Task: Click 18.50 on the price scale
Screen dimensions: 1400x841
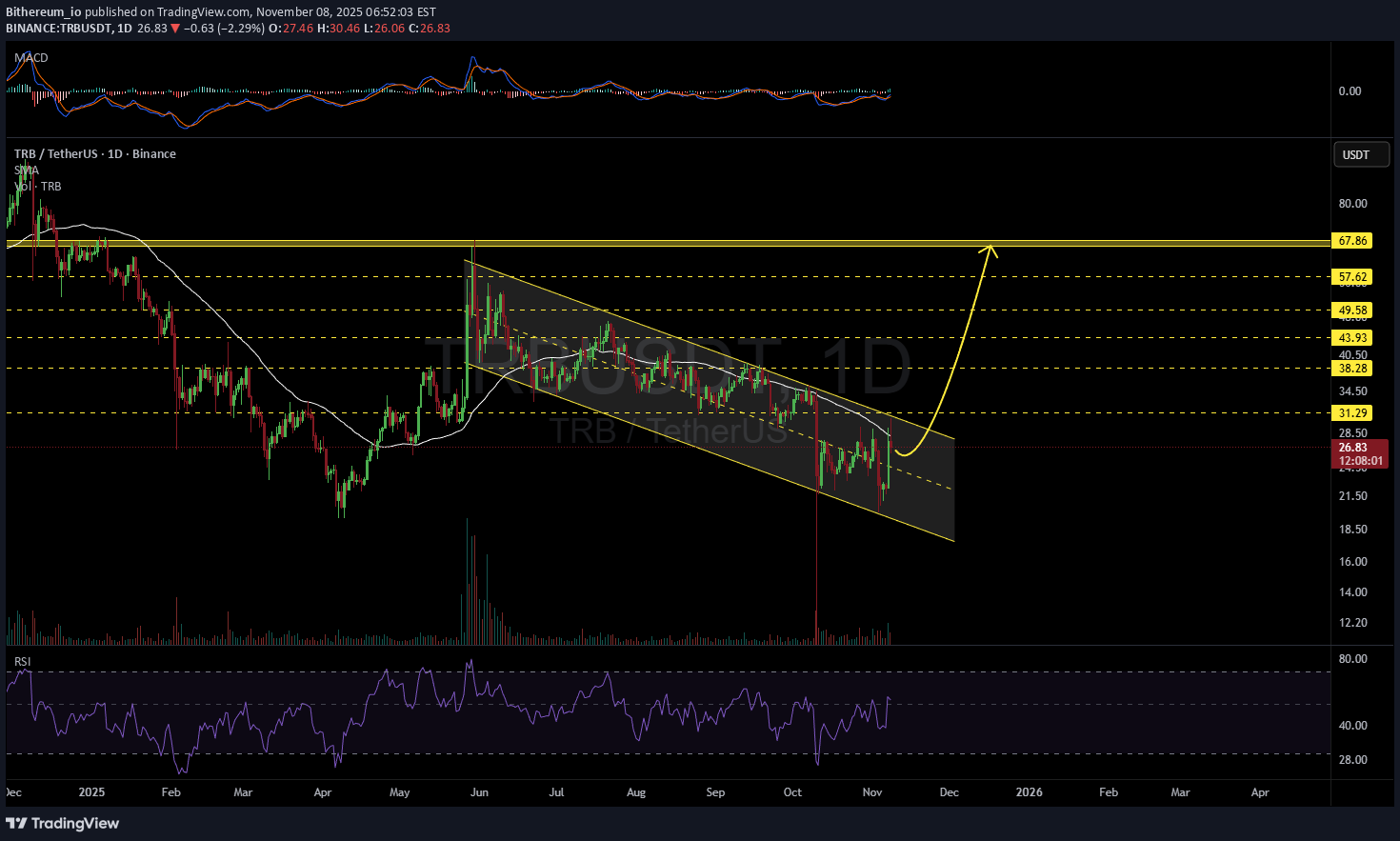Action: [x=1352, y=530]
